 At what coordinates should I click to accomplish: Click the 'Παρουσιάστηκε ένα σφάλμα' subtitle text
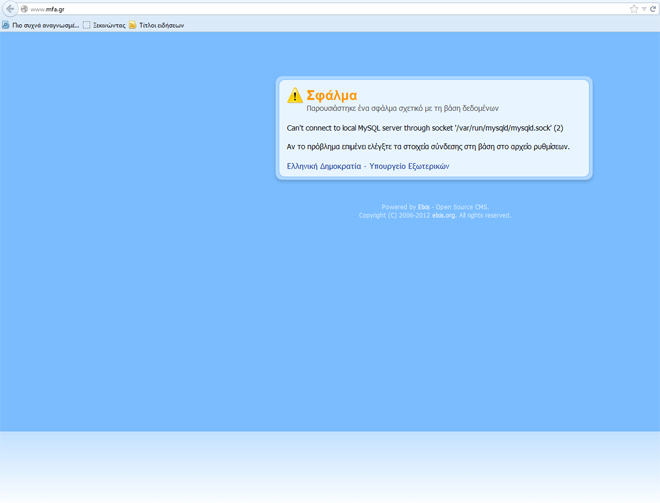click(x=402, y=108)
